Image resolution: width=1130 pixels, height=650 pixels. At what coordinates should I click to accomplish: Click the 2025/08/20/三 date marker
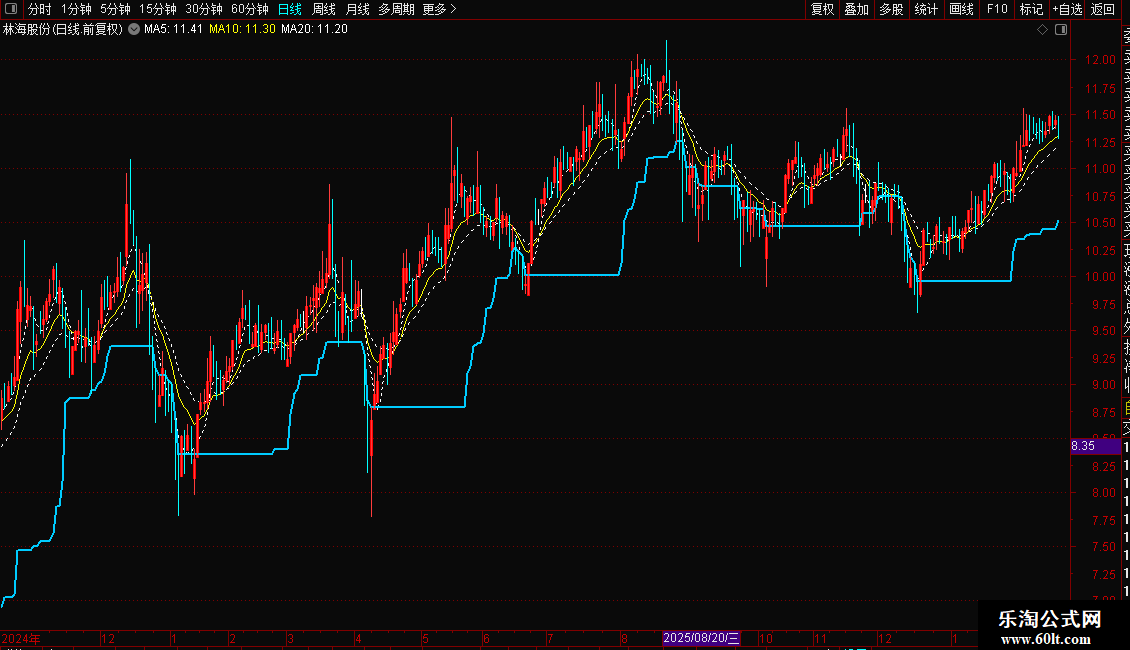pos(701,638)
